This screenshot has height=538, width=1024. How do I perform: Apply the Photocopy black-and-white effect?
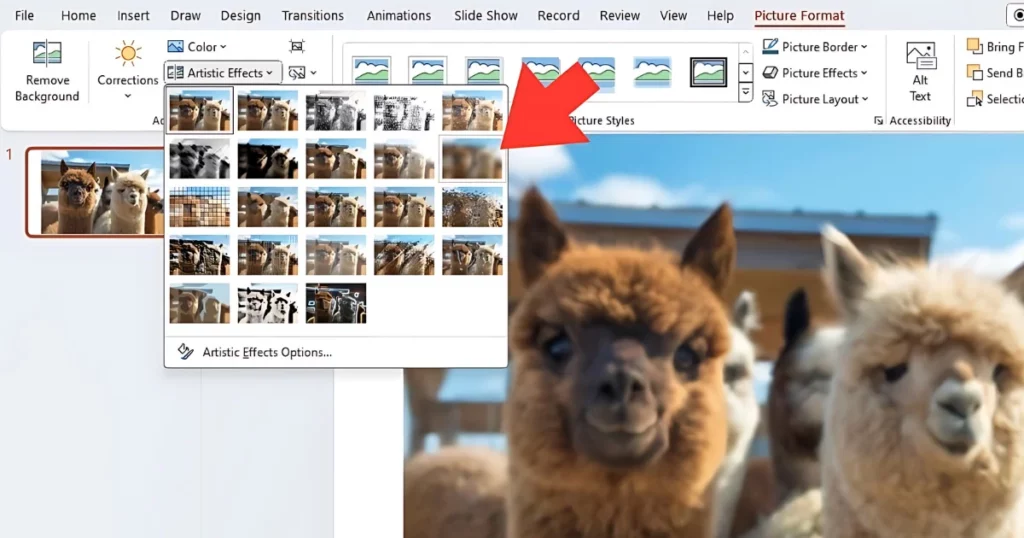pos(268,304)
